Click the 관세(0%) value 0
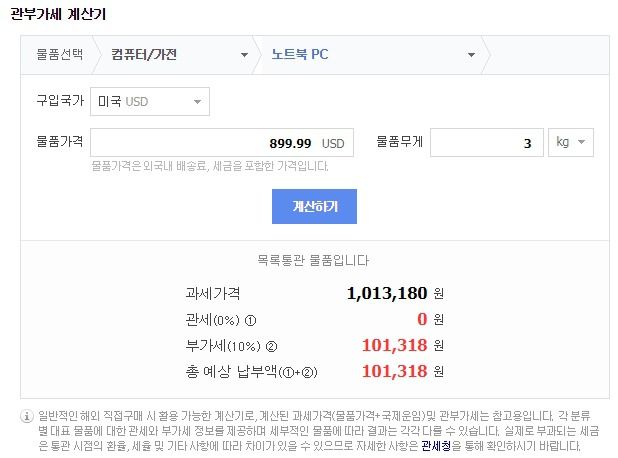The image size is (618, 458). (x=422, y=319)
